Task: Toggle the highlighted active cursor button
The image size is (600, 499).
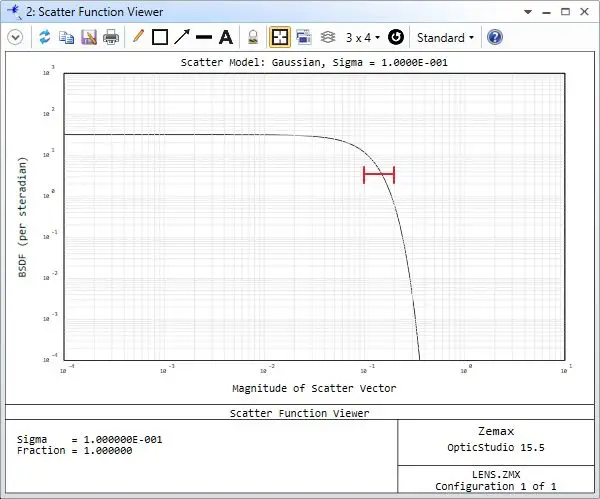Action: coord(280,37)
